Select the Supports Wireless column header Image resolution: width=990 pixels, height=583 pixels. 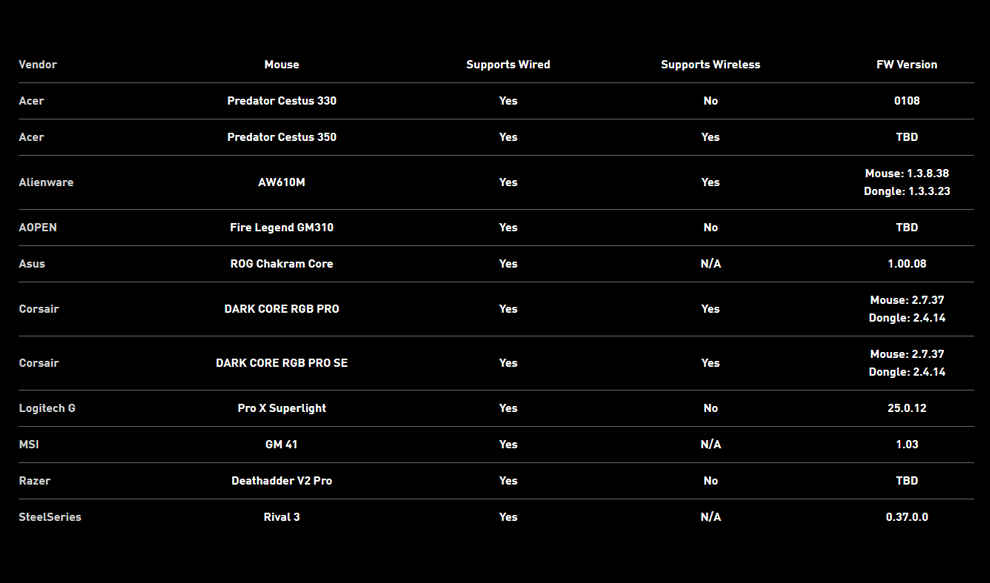click(x=710, y=64)
